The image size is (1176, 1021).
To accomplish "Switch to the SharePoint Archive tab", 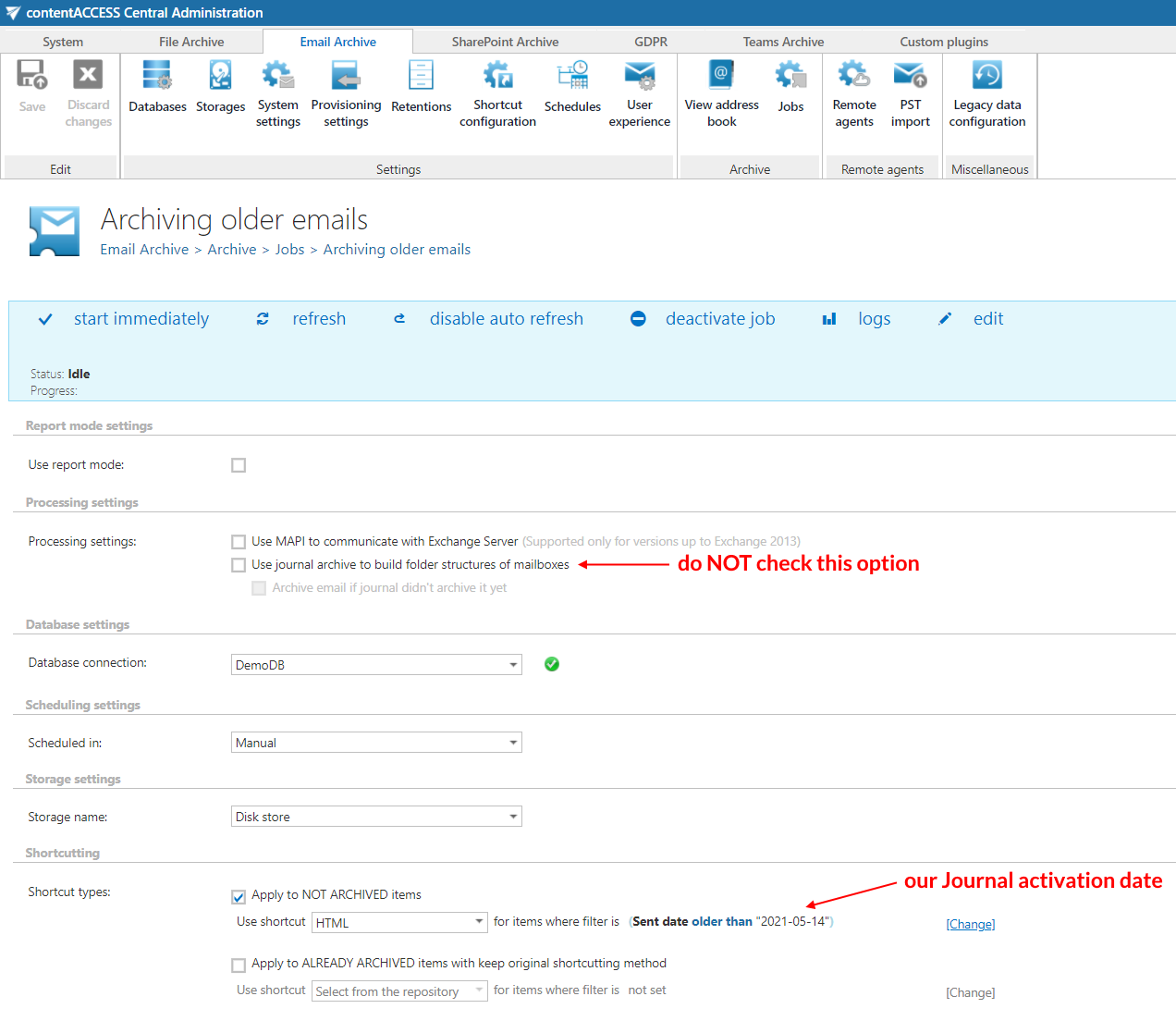I will point(505,42).
